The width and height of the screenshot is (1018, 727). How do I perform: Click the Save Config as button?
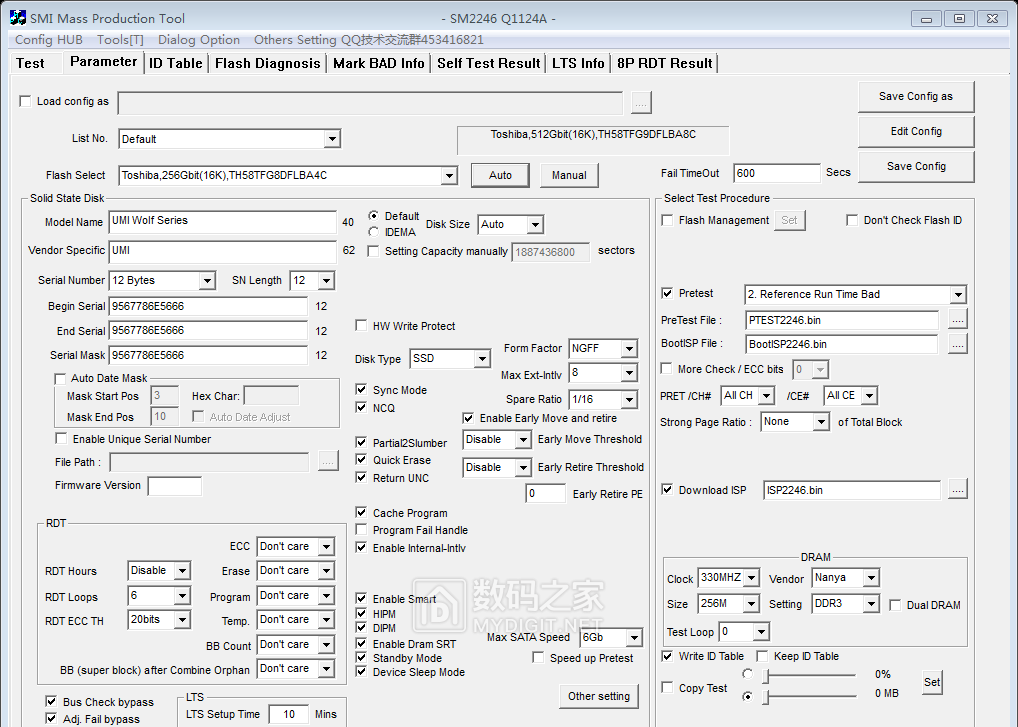tap(915, 97)
